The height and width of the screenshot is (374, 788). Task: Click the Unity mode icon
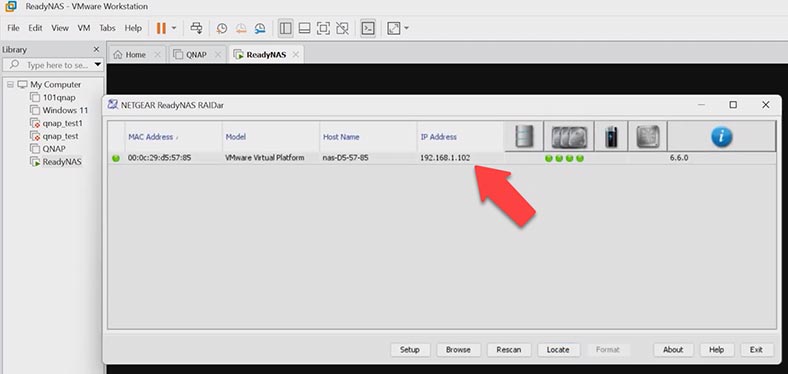[342, 28]
